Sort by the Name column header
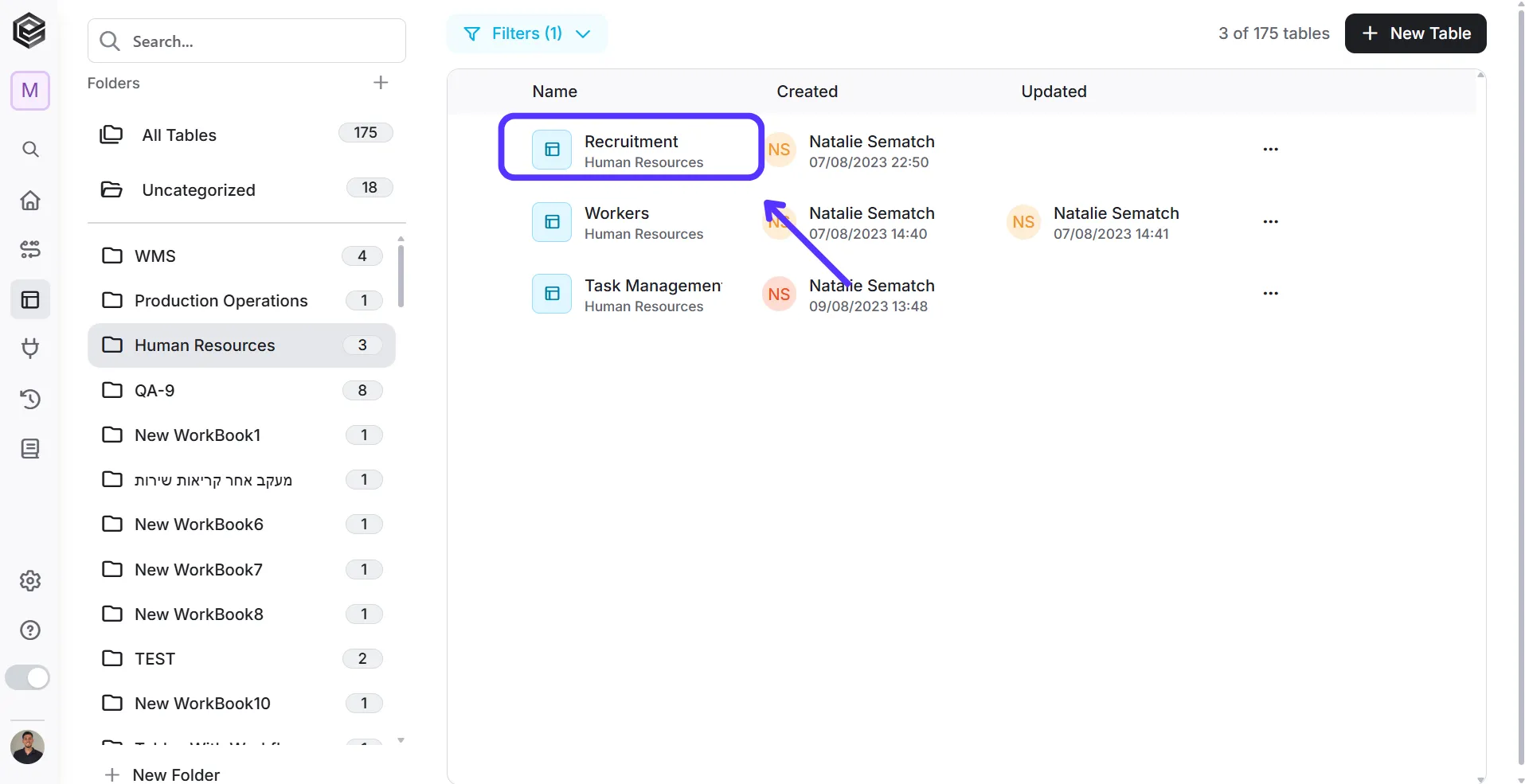Viewport: 1525px width, 784px height. (x=555, y=92)
